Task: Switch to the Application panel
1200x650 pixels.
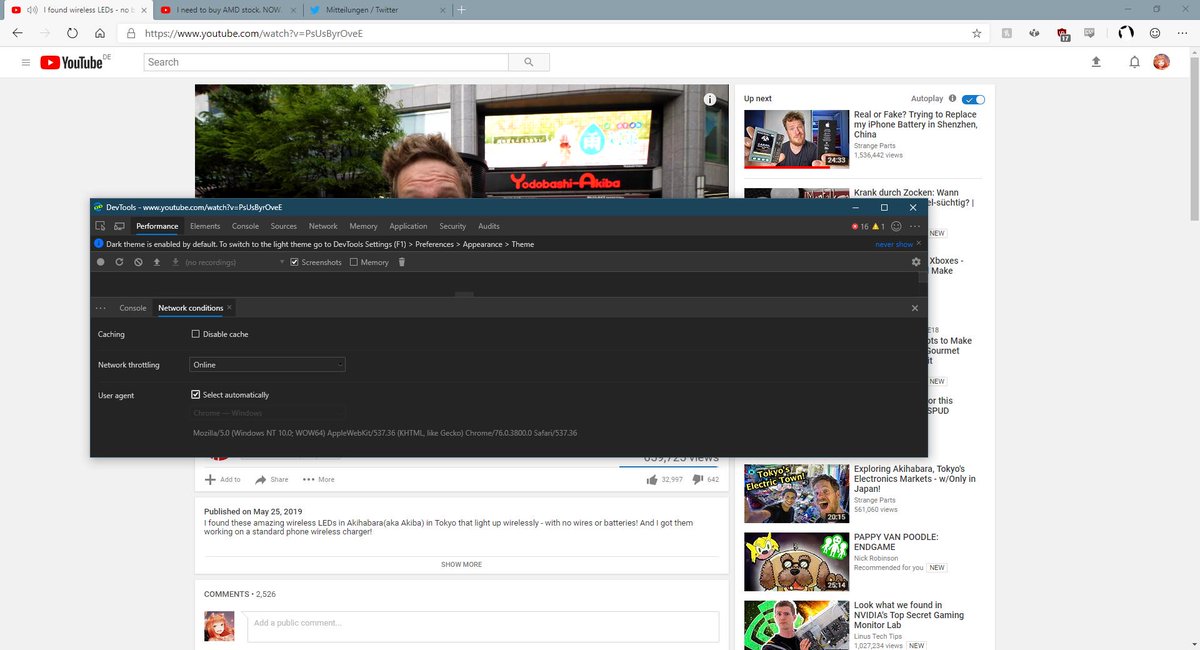Action: 408,226
